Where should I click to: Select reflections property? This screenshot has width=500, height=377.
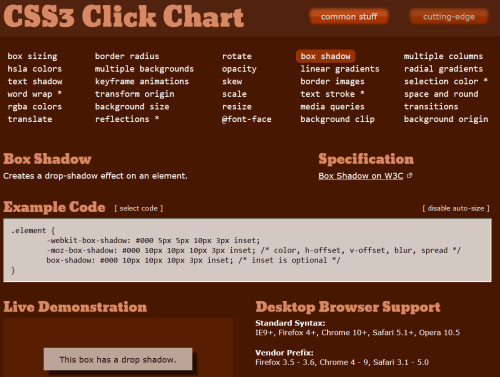[x=127, y=119]
